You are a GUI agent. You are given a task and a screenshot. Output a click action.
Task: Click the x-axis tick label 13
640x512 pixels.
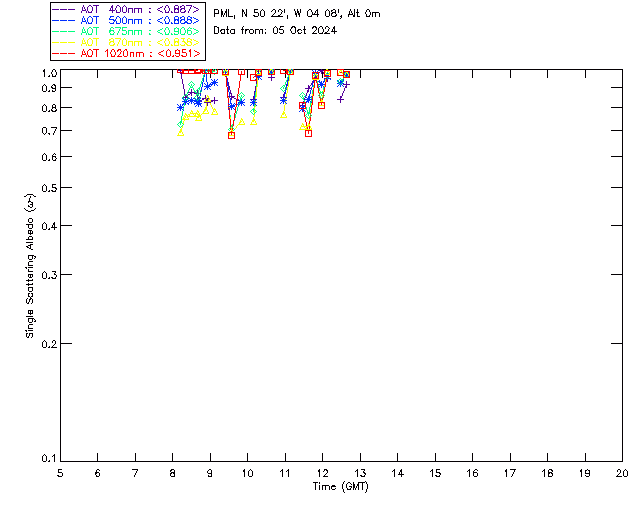360,473
